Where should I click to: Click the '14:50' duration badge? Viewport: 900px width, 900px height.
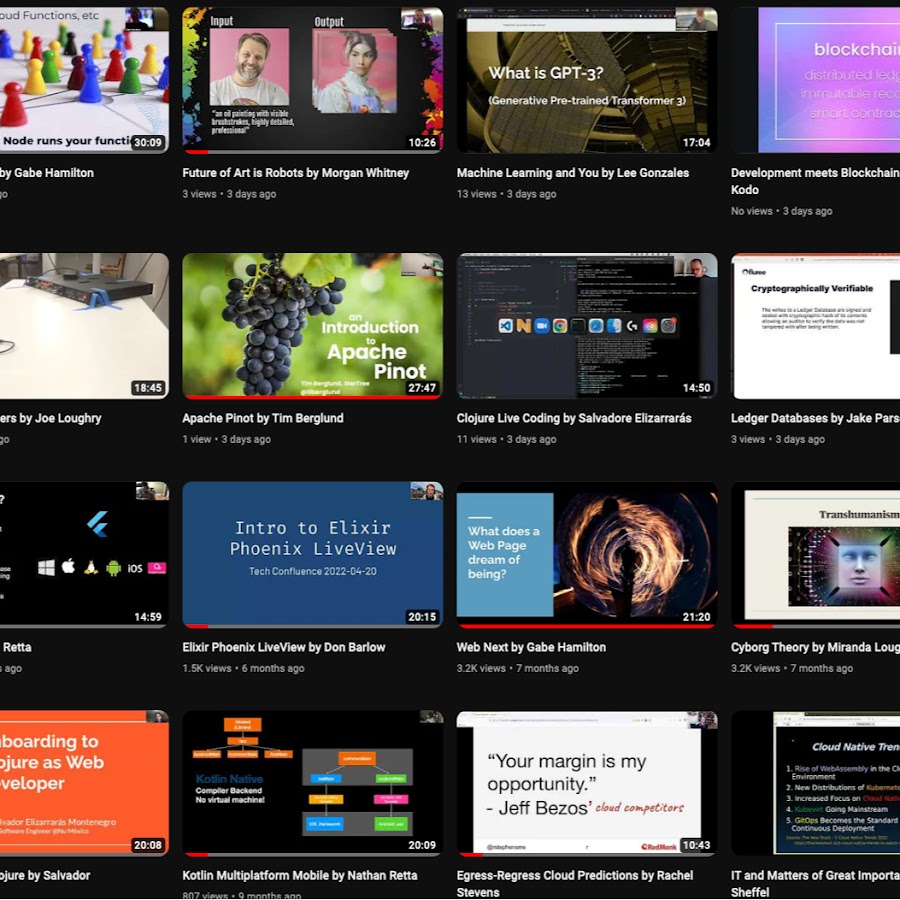click(x=696, y=388)
